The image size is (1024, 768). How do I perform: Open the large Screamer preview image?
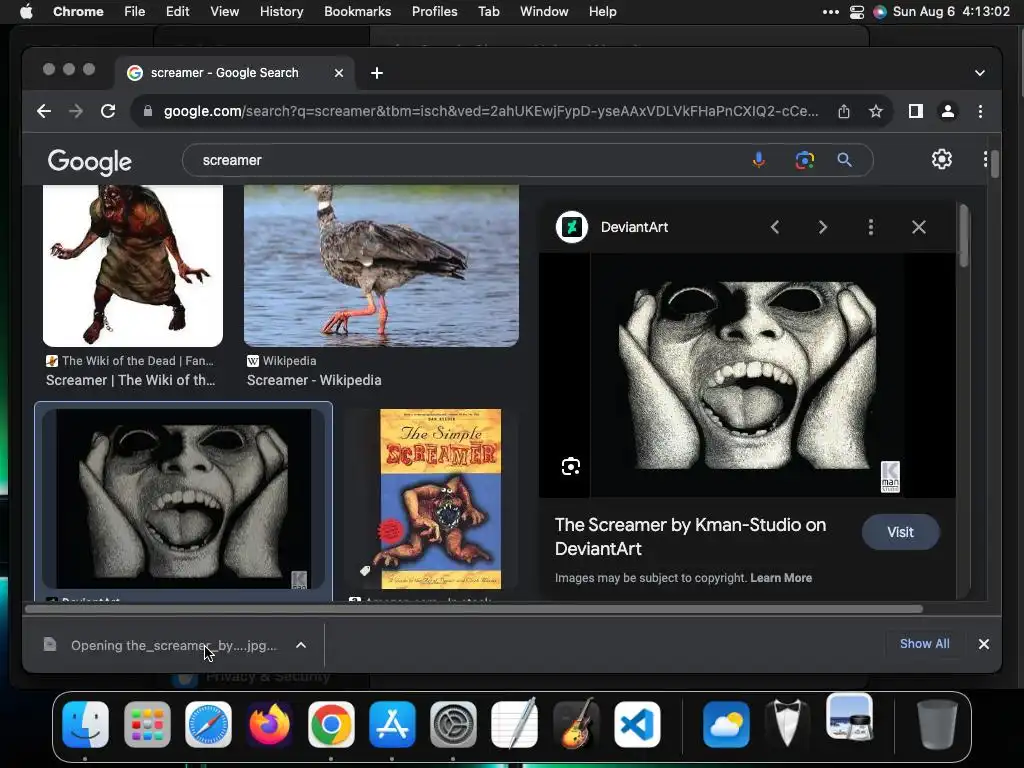click(x=747, y=376)
